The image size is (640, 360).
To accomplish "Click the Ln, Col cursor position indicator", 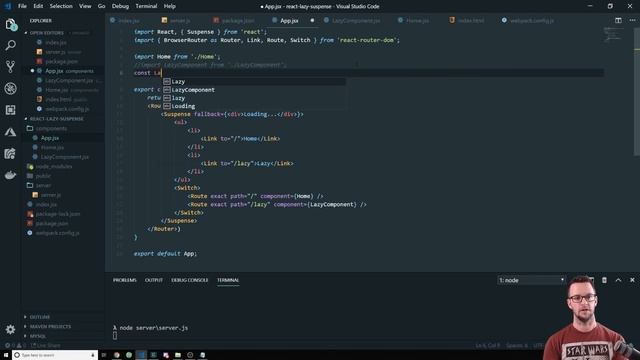I will click(x=487, y=345).
